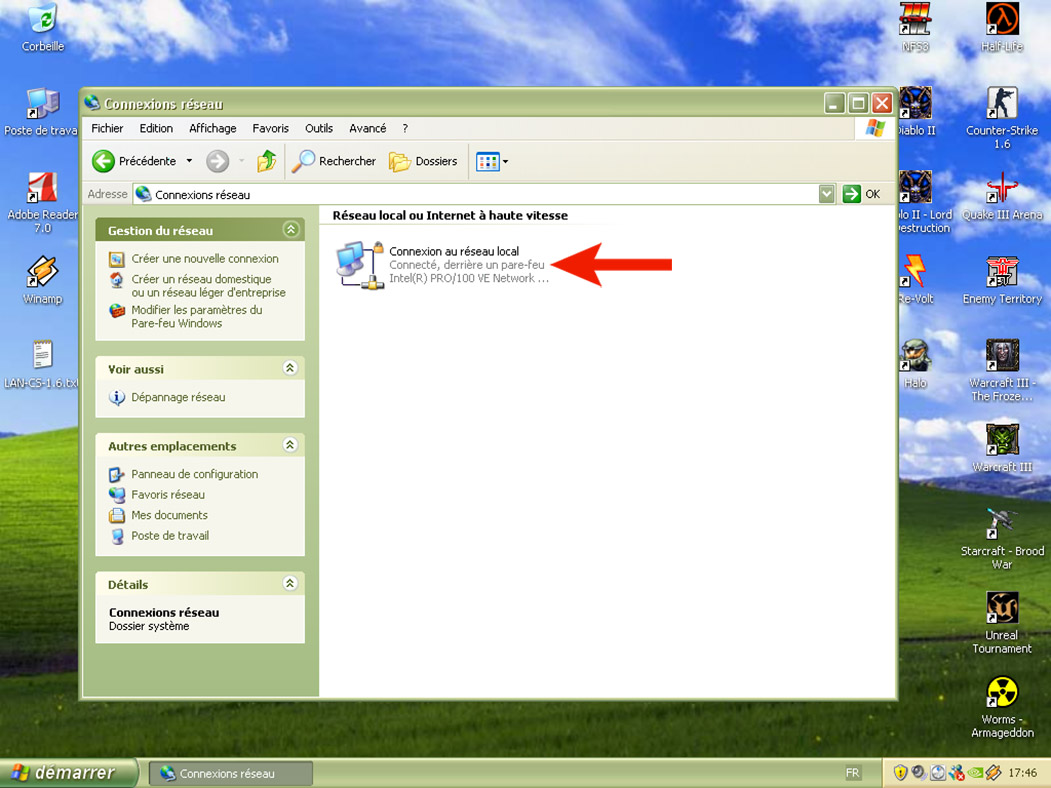This screenshot has height=788, width=1051.
Task: Collapse the Voir aussi section
Action: click(x=290, y=369)
